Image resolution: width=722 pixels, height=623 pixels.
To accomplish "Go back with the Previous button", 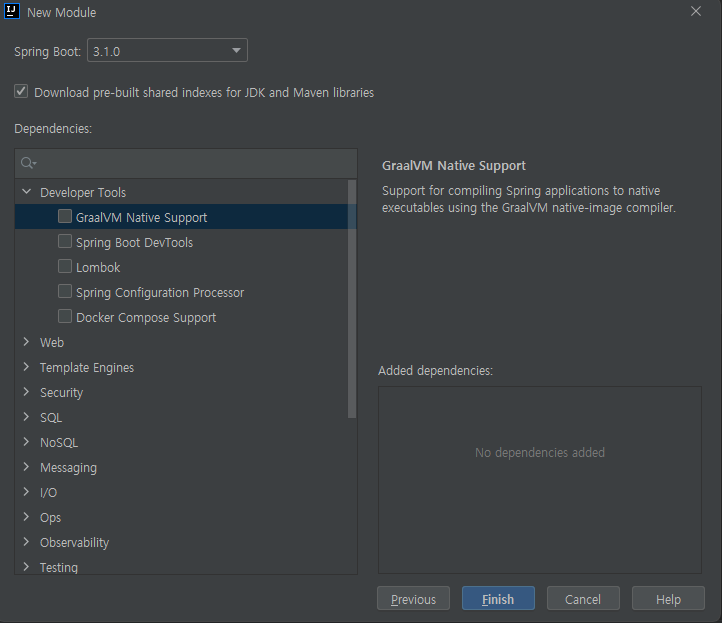I will point(413,599).
